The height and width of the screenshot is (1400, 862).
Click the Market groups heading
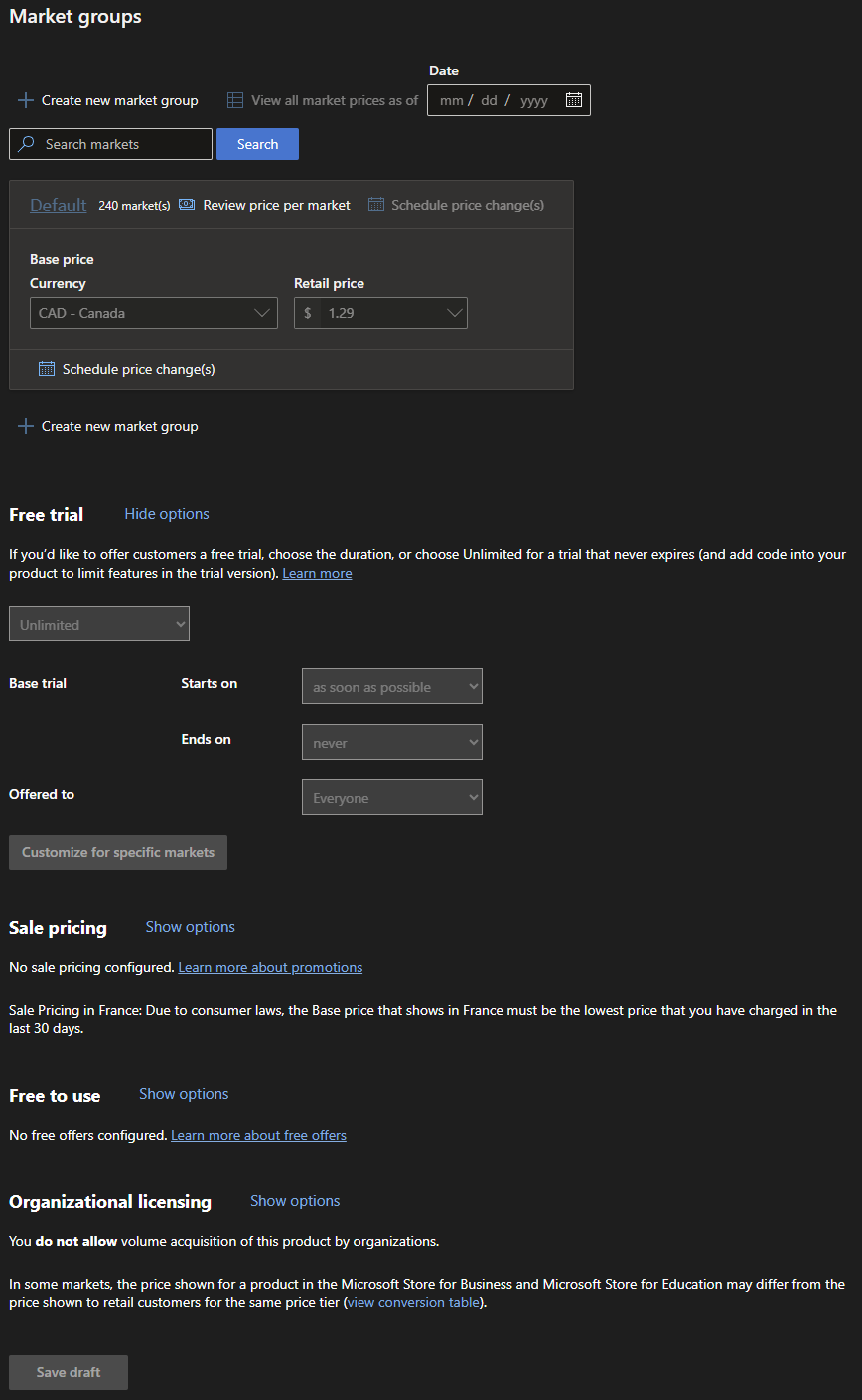point(75,17)
